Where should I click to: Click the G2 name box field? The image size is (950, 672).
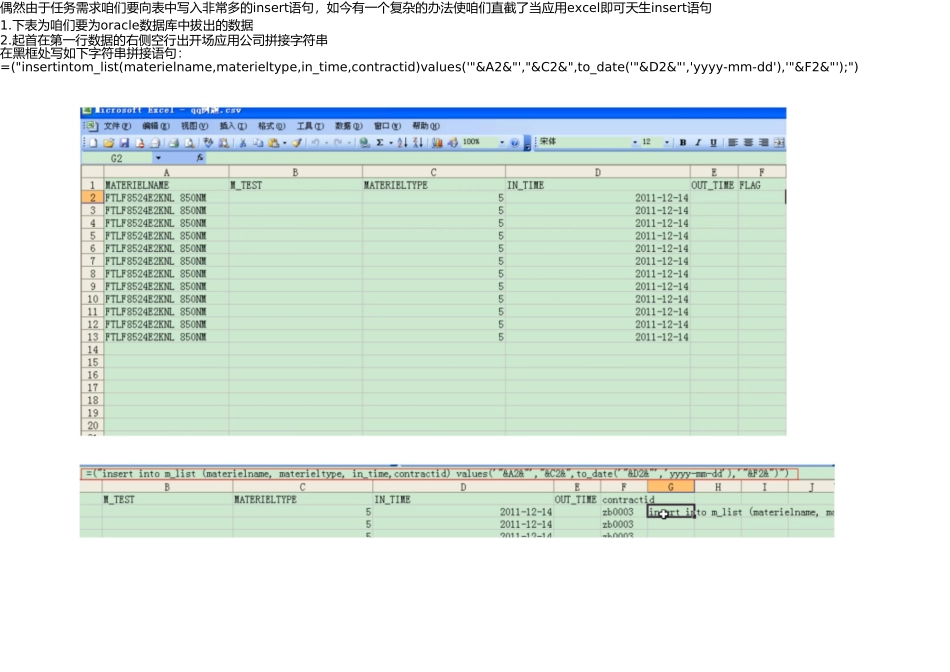[x=117, y=158]
